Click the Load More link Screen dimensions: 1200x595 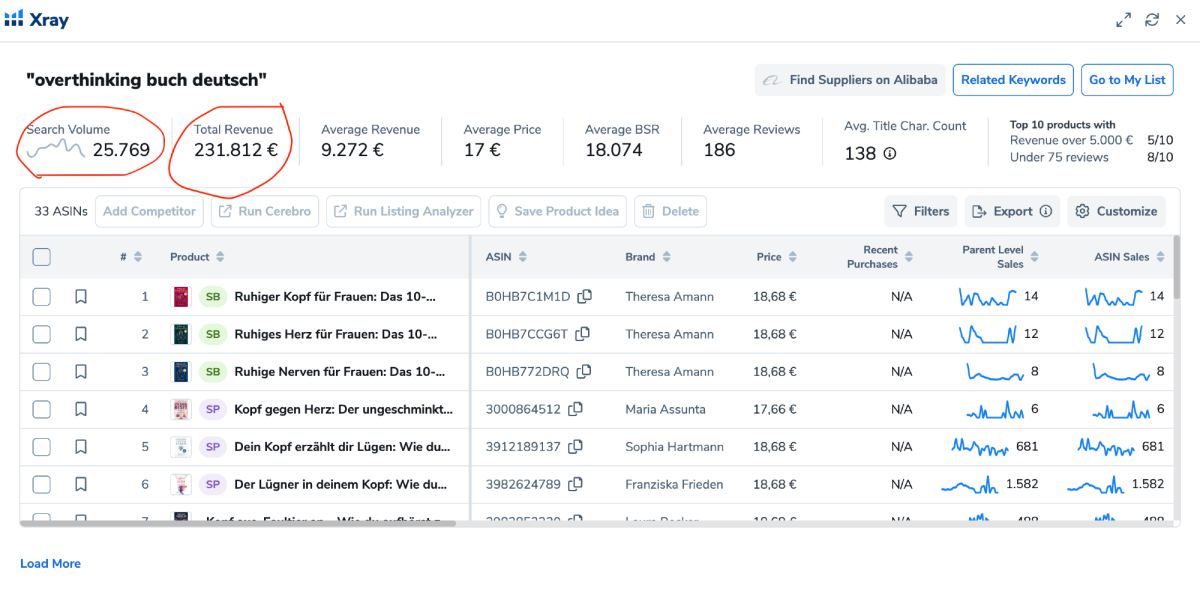tap(50, 564)
